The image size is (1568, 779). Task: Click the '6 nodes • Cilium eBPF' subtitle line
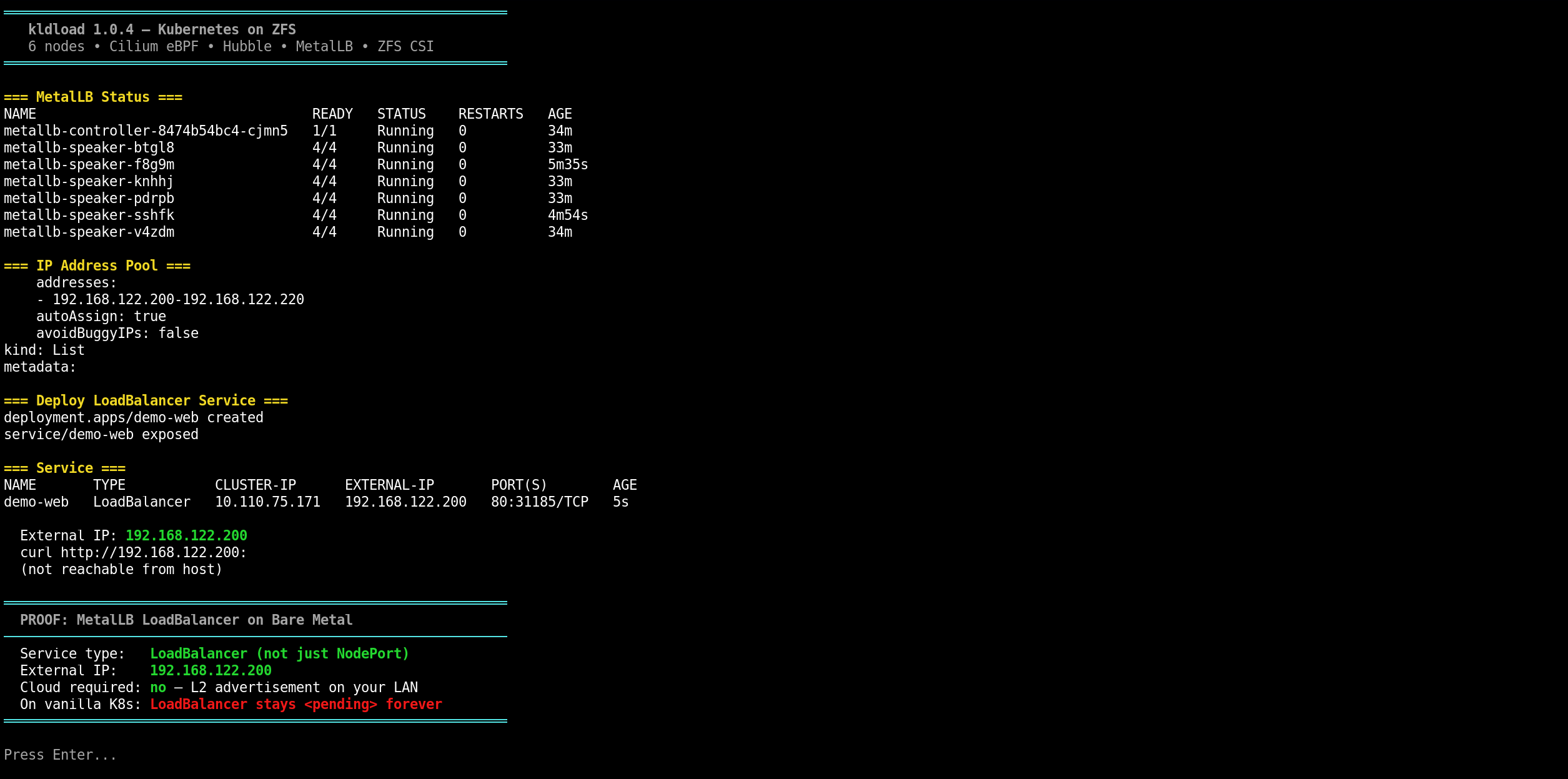(x=231, y=46)
